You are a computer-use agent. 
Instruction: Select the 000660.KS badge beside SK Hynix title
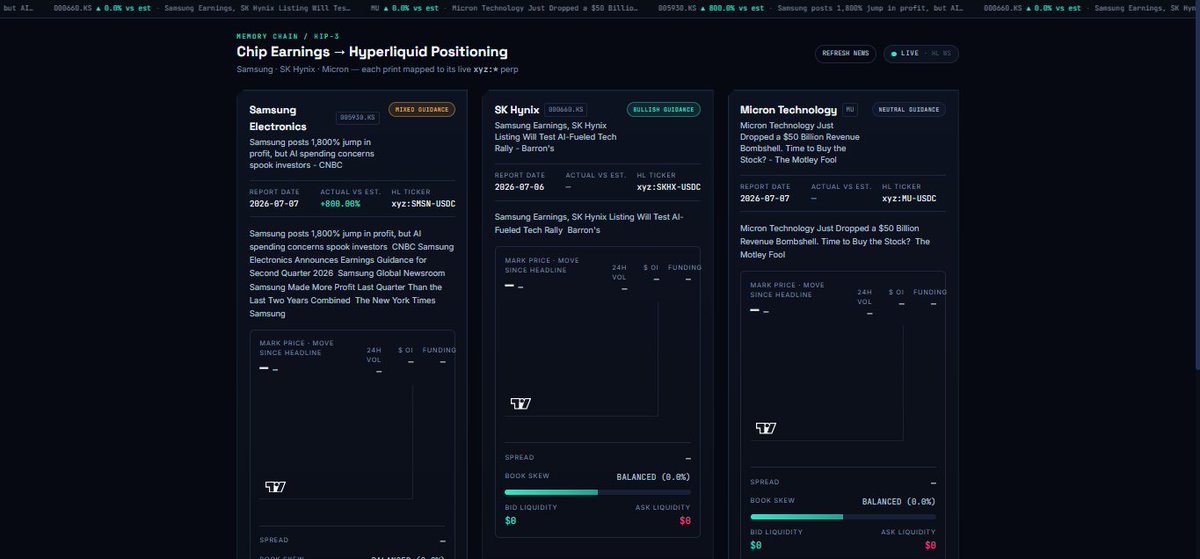[x=566, y=109]
